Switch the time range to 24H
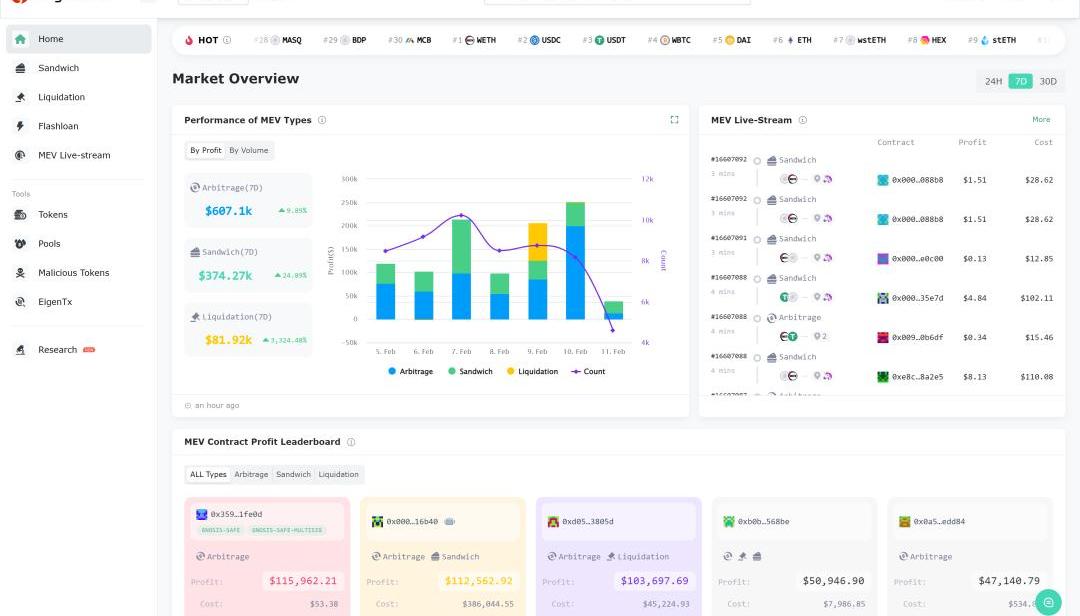 coord(993,81)
